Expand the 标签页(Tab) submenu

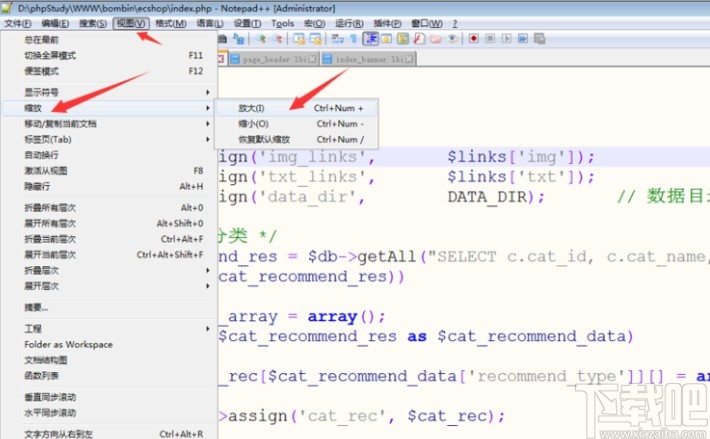coord(110,139)
